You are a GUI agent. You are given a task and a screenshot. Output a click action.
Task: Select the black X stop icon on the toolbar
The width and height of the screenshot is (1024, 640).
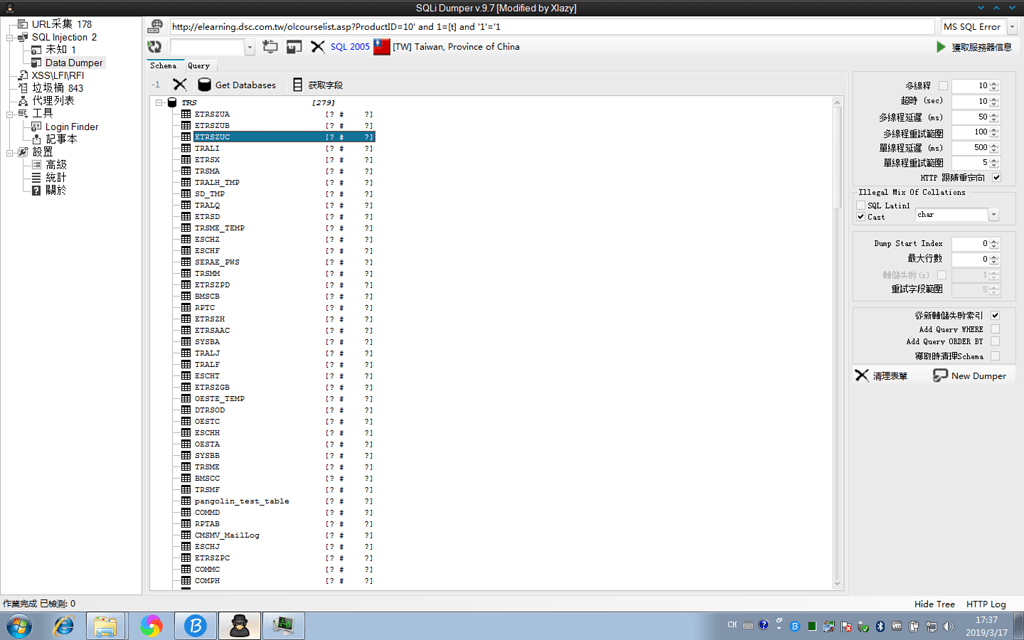coord(317,46)
